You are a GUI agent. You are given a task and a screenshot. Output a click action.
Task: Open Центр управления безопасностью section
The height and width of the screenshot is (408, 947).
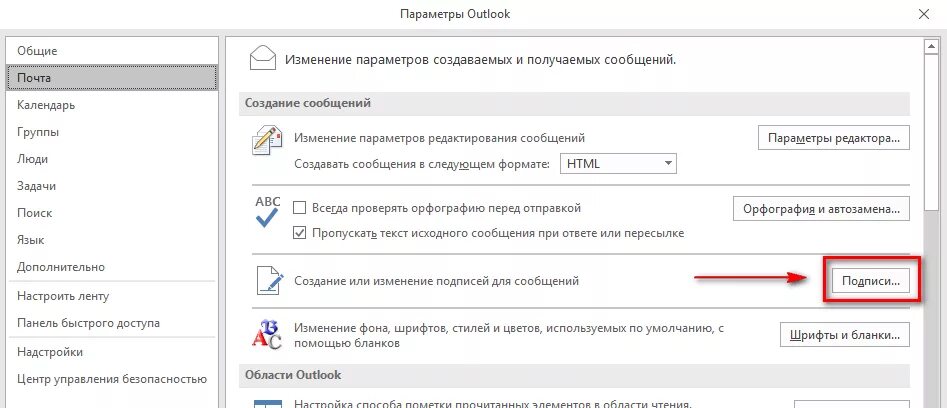112,379
